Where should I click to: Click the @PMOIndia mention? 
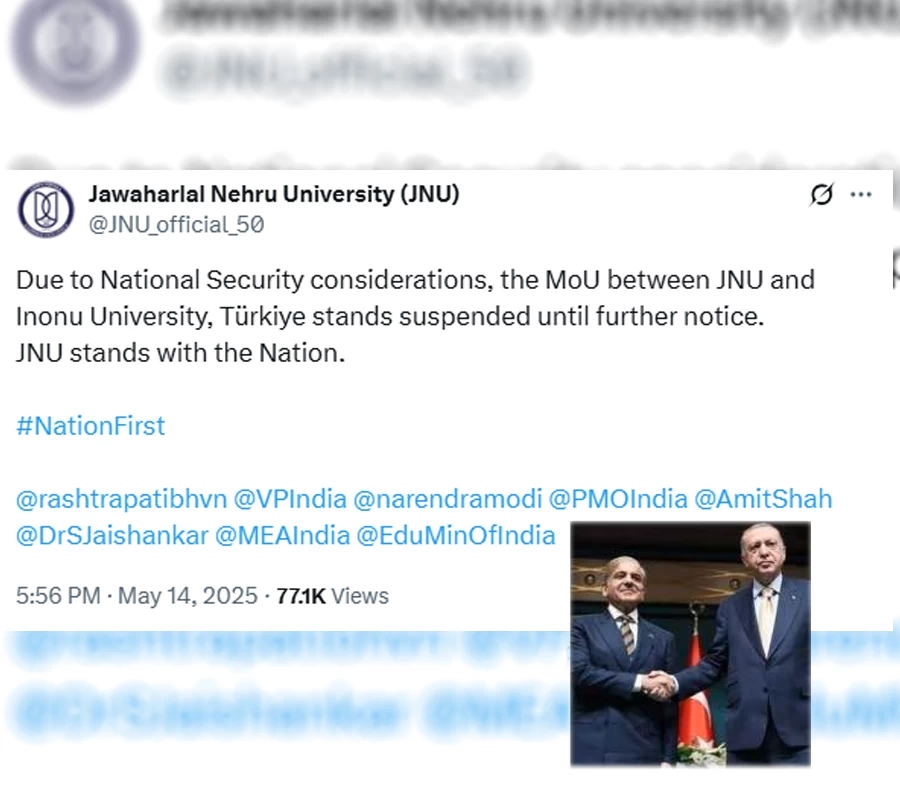coord(618,499)
